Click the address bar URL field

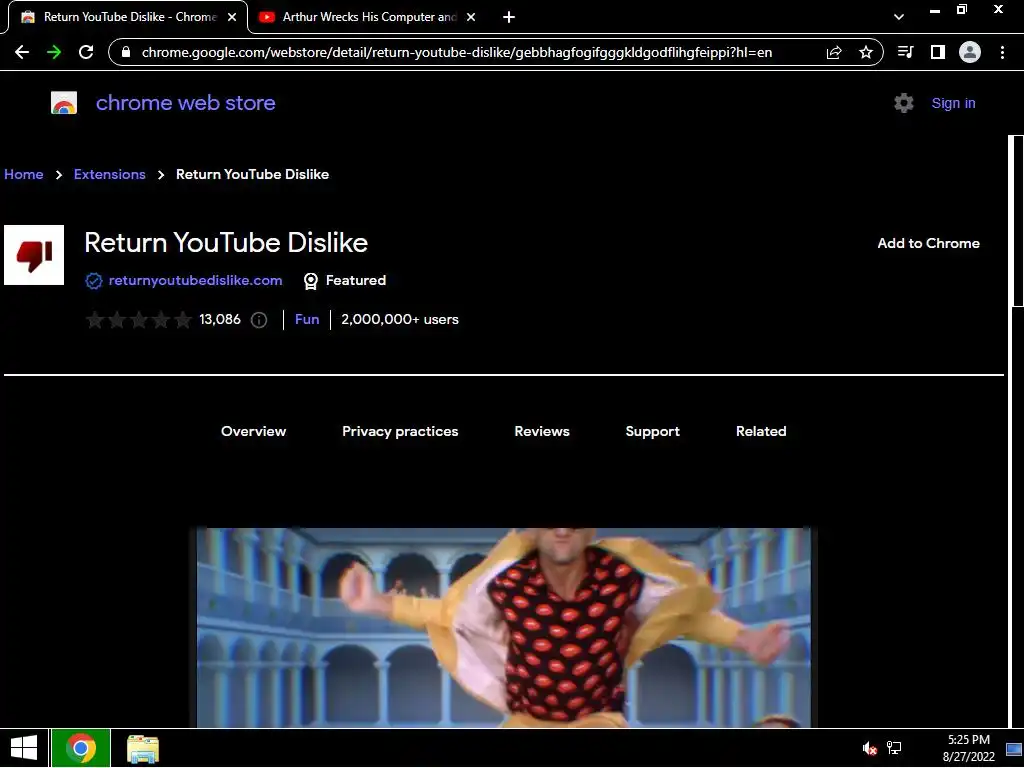click(457, 52)
